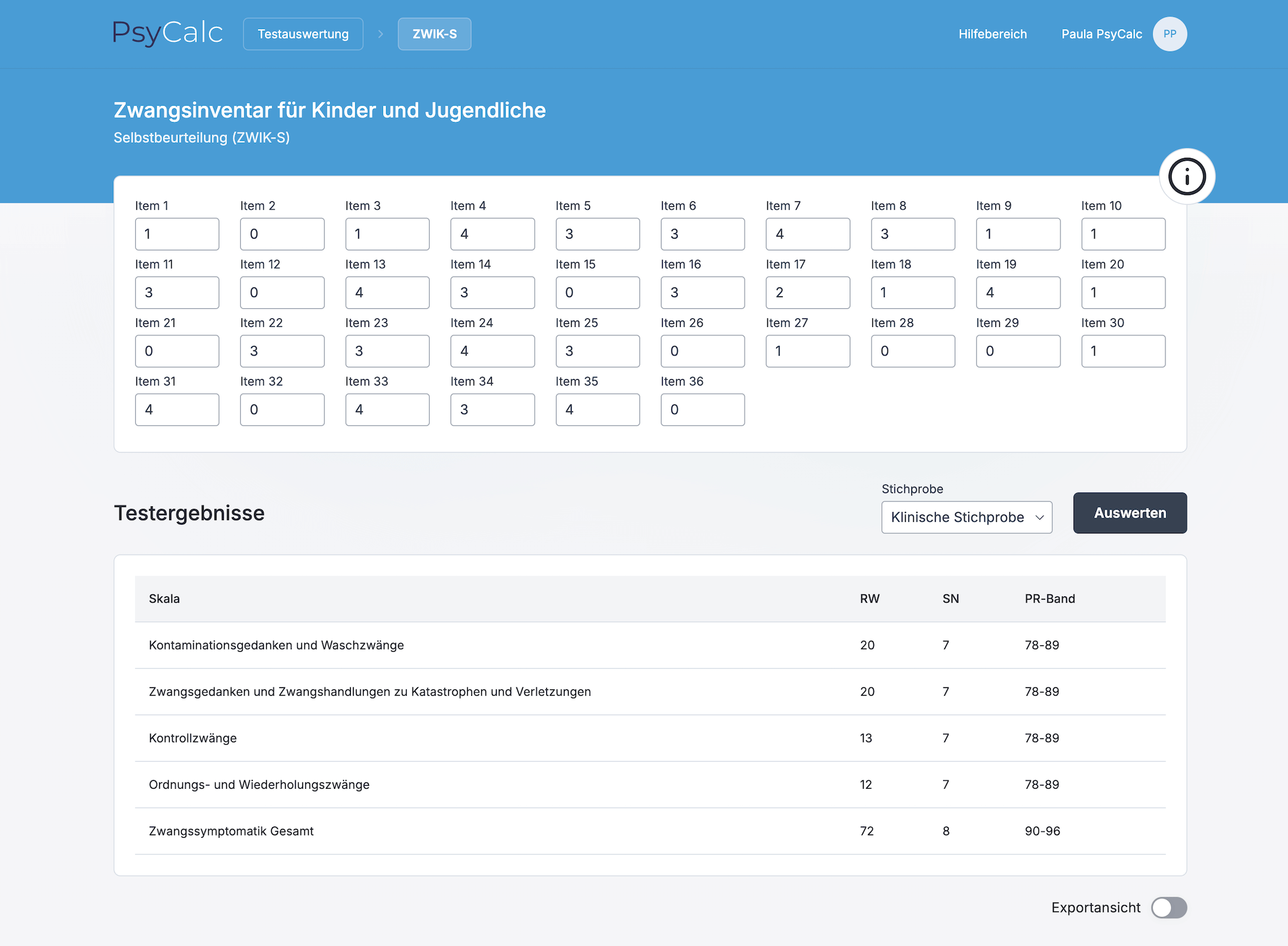Click the Paula PsyCalc user name

pyautogui.click(x=1101, y=34)
